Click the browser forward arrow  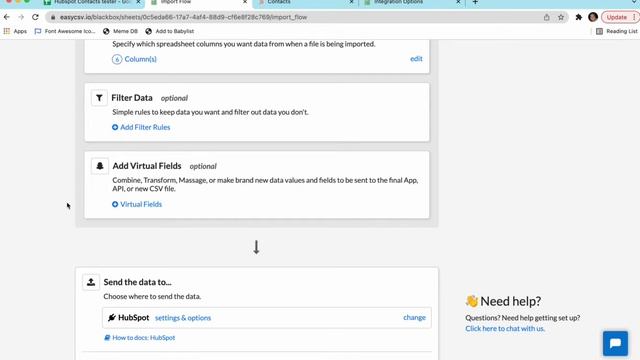(x=21, y=17)
